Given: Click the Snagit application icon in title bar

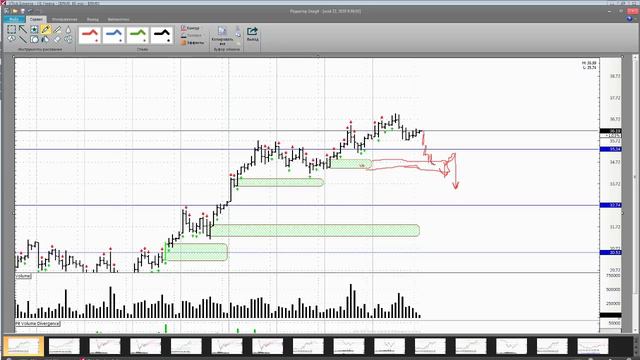Looking at the screenshot, I should click(x=8, y=11).
